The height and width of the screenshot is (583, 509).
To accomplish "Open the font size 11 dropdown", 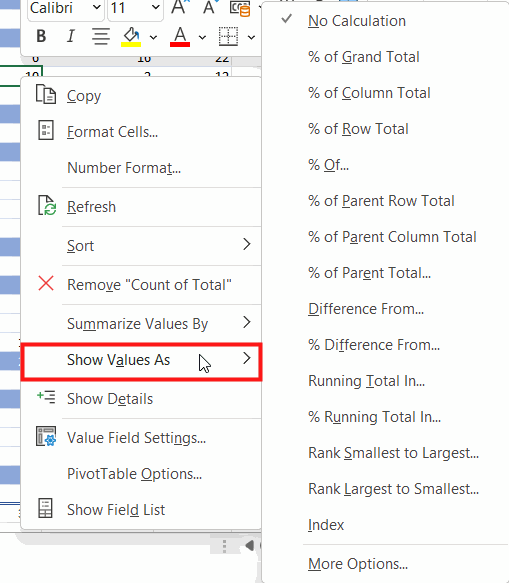I will (135, 8).
